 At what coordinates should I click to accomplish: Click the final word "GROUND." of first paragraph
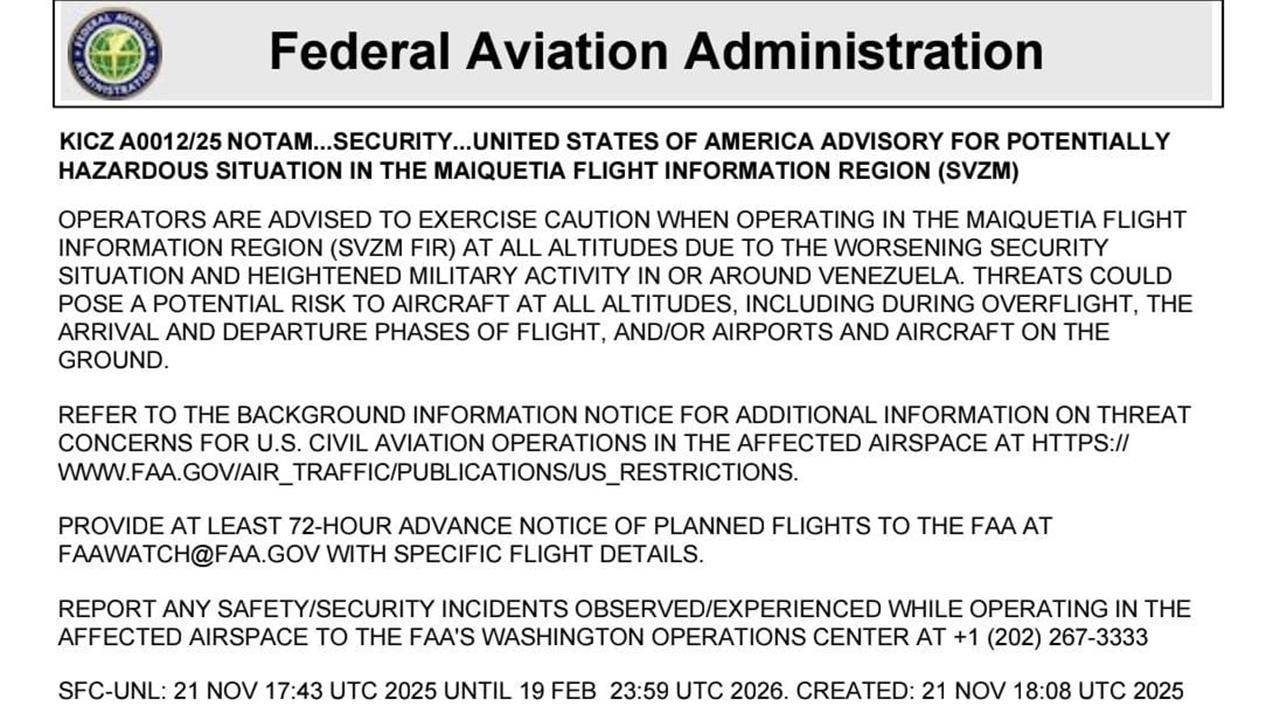click(114, 360)
